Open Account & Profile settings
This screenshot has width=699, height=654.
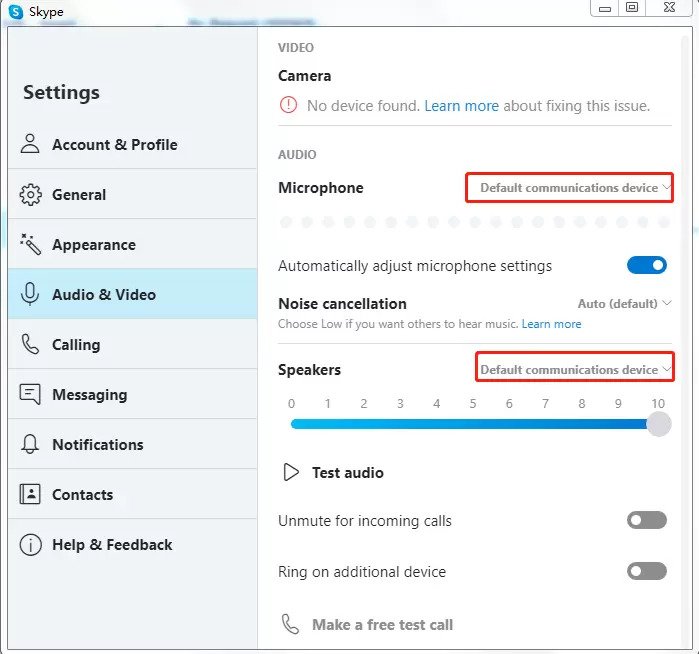[x=132, y=144]
